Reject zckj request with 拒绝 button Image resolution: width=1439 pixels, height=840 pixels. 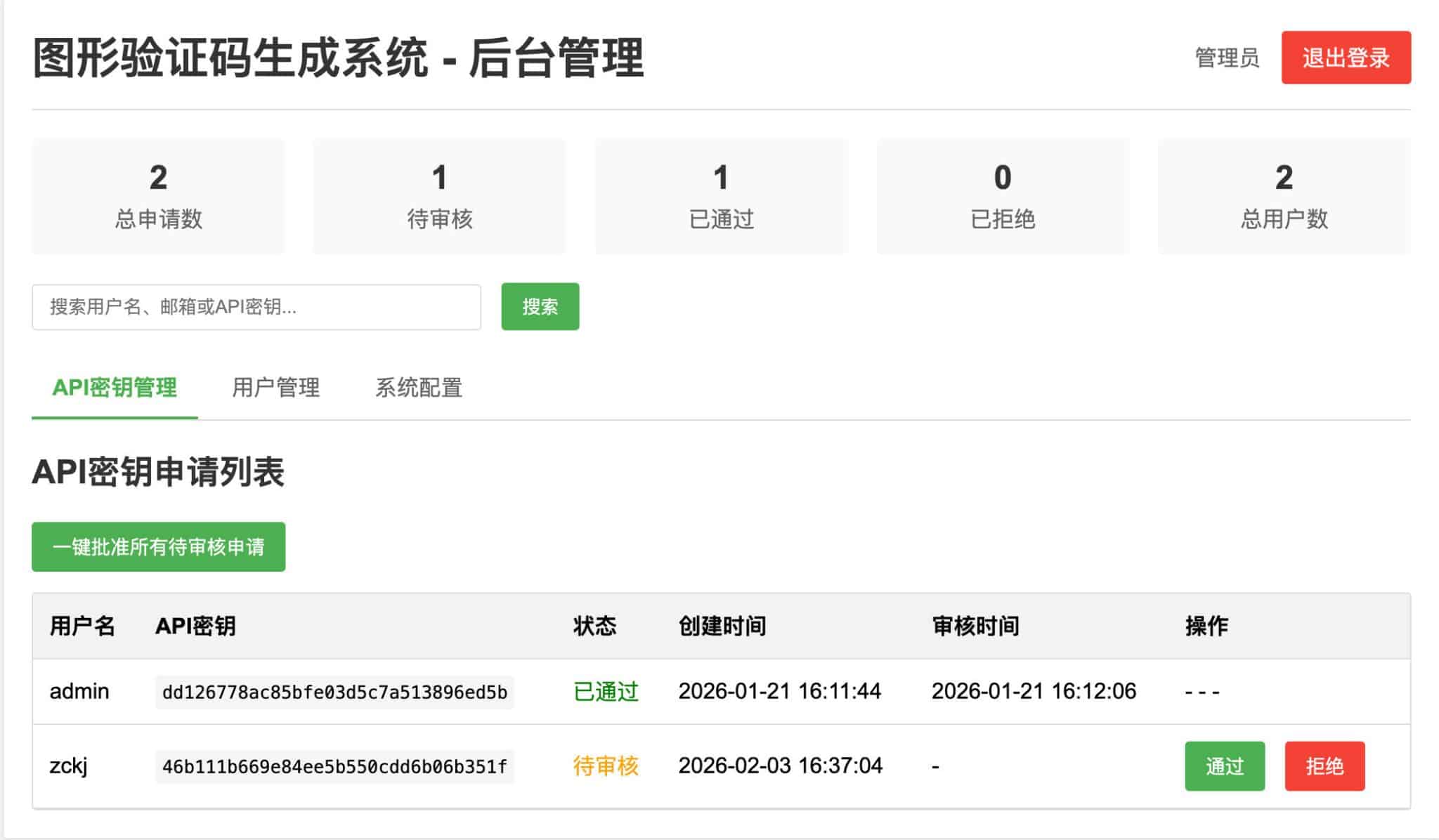[1324, 766]
